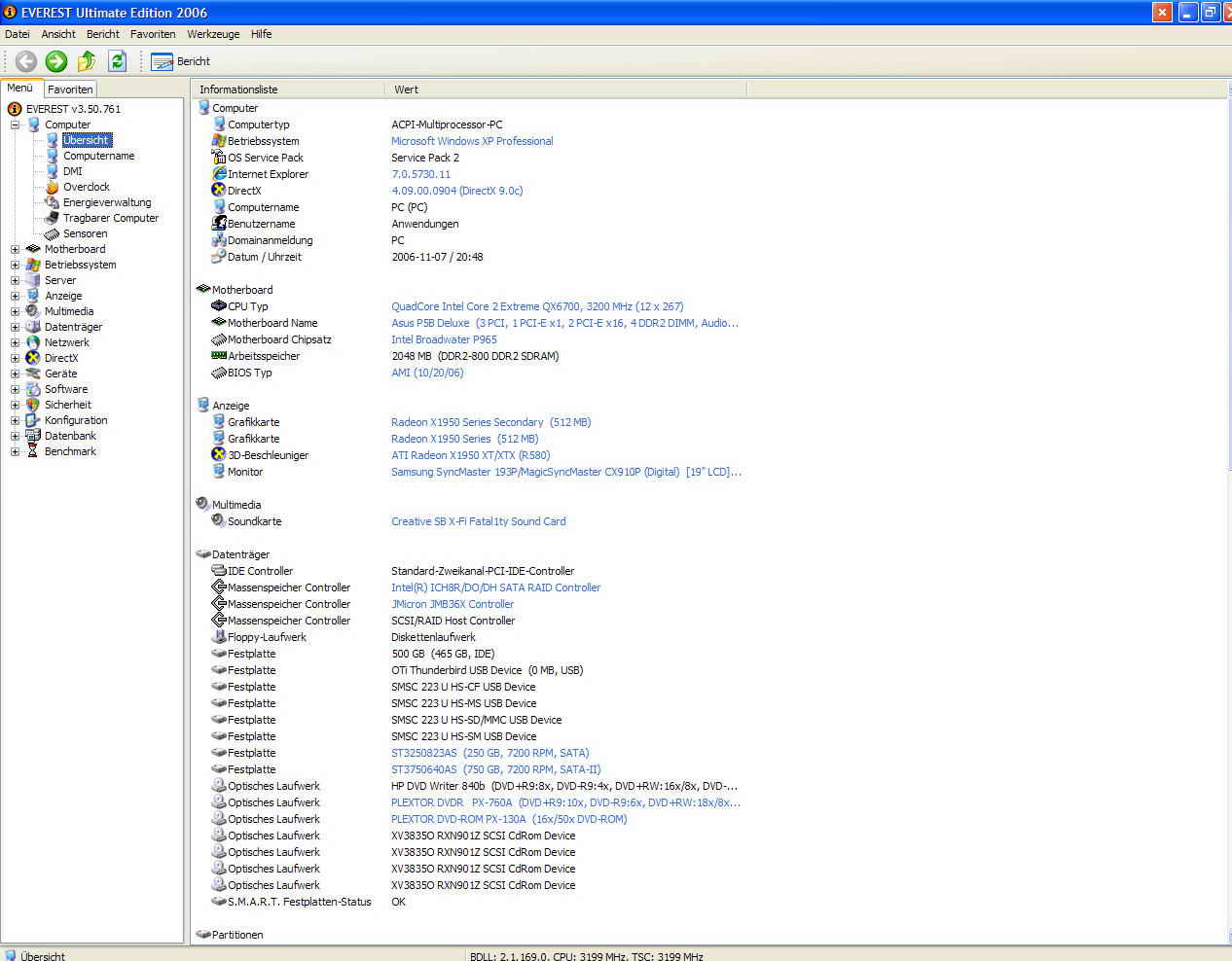Expand the Server tree node
The image size is (1232, 961).
coord(15,280)
